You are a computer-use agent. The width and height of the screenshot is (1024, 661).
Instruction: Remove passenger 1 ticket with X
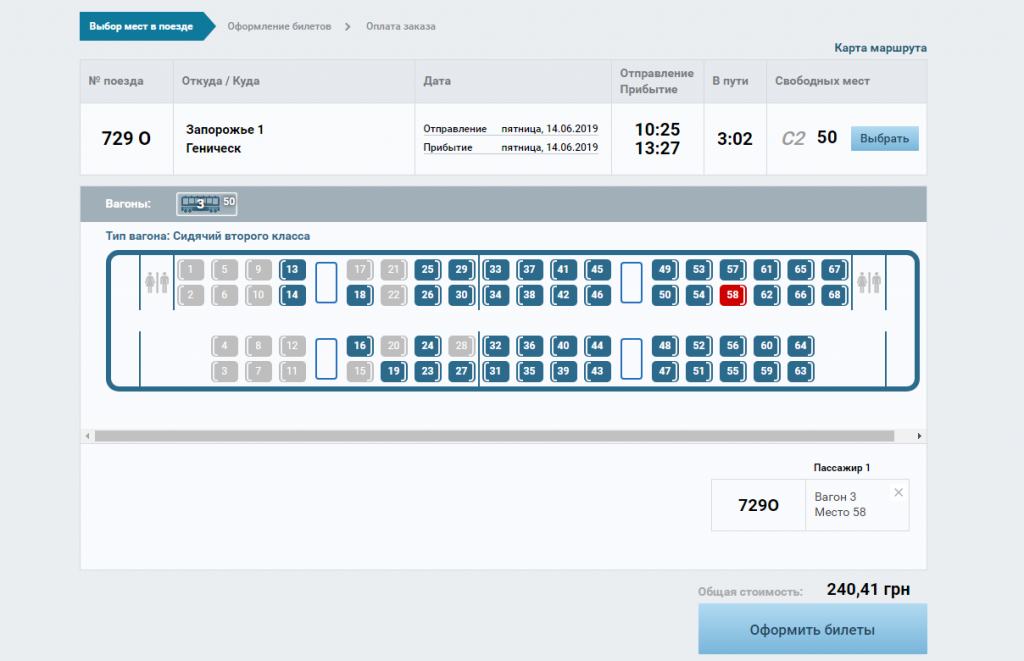coord(897,492)
